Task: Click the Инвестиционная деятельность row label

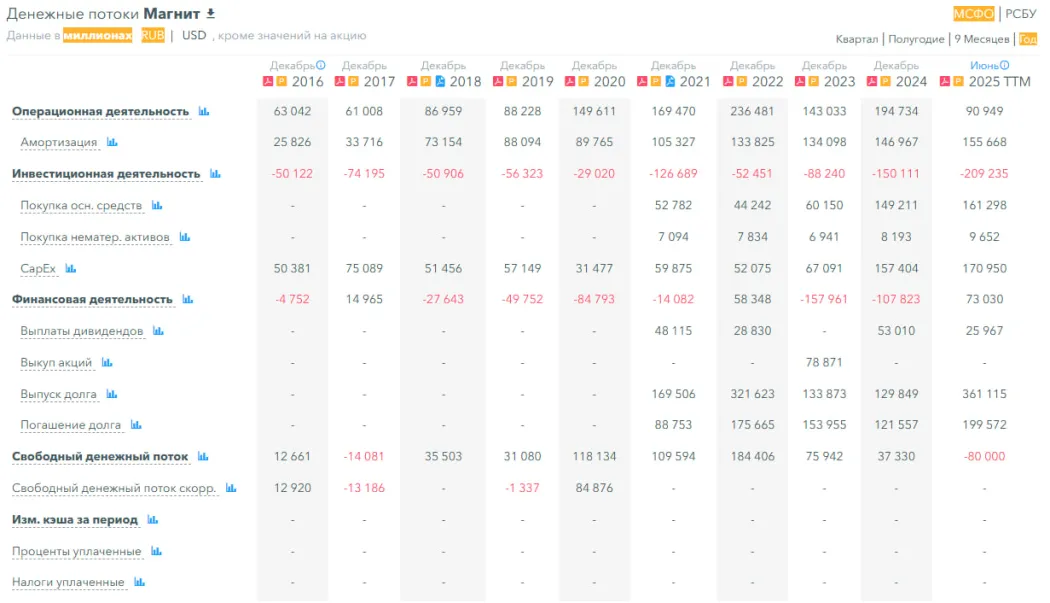Action: [x=106, y=174]
